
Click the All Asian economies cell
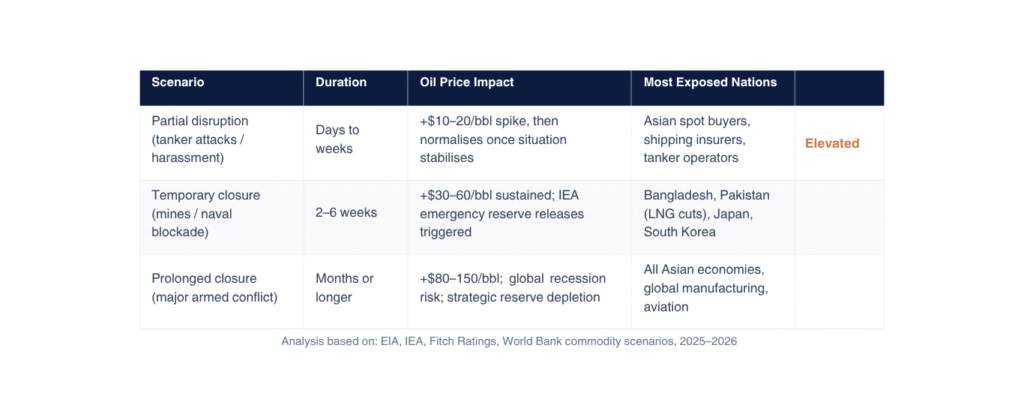(x=705, y=287)
